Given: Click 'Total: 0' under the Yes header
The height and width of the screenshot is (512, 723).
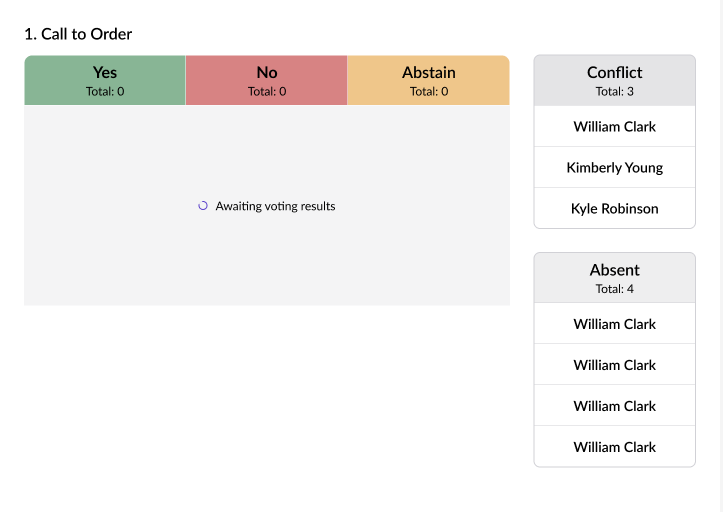Looking at the screenshot, I should [105, 92].
